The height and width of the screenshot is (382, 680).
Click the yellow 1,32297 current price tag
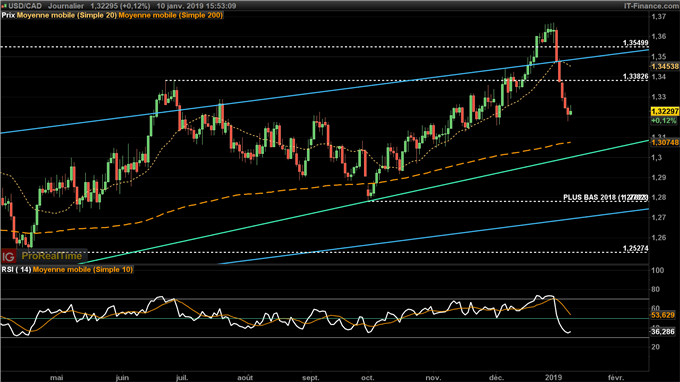pos(665,111)
